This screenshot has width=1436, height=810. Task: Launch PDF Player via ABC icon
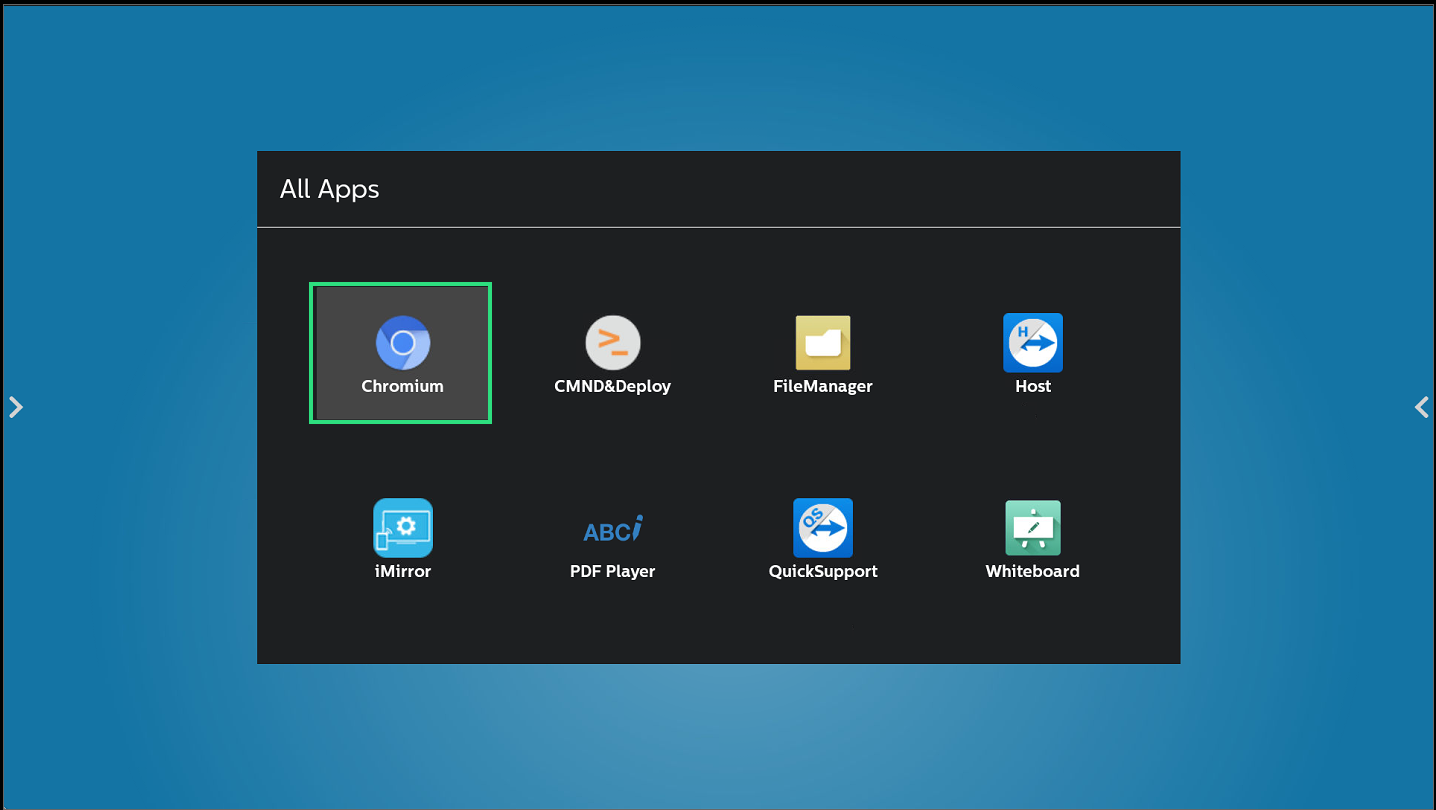612,529
